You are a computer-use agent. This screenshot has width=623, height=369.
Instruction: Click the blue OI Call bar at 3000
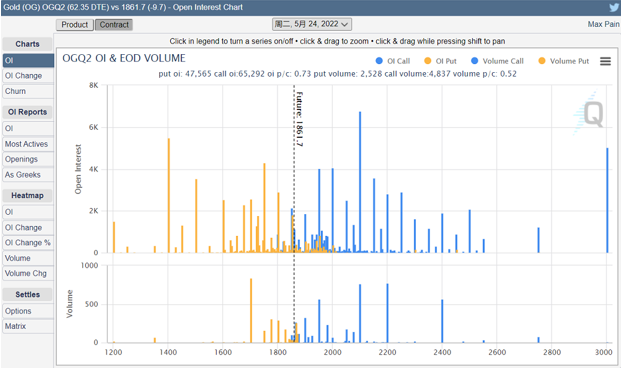(x=607, y=201)
